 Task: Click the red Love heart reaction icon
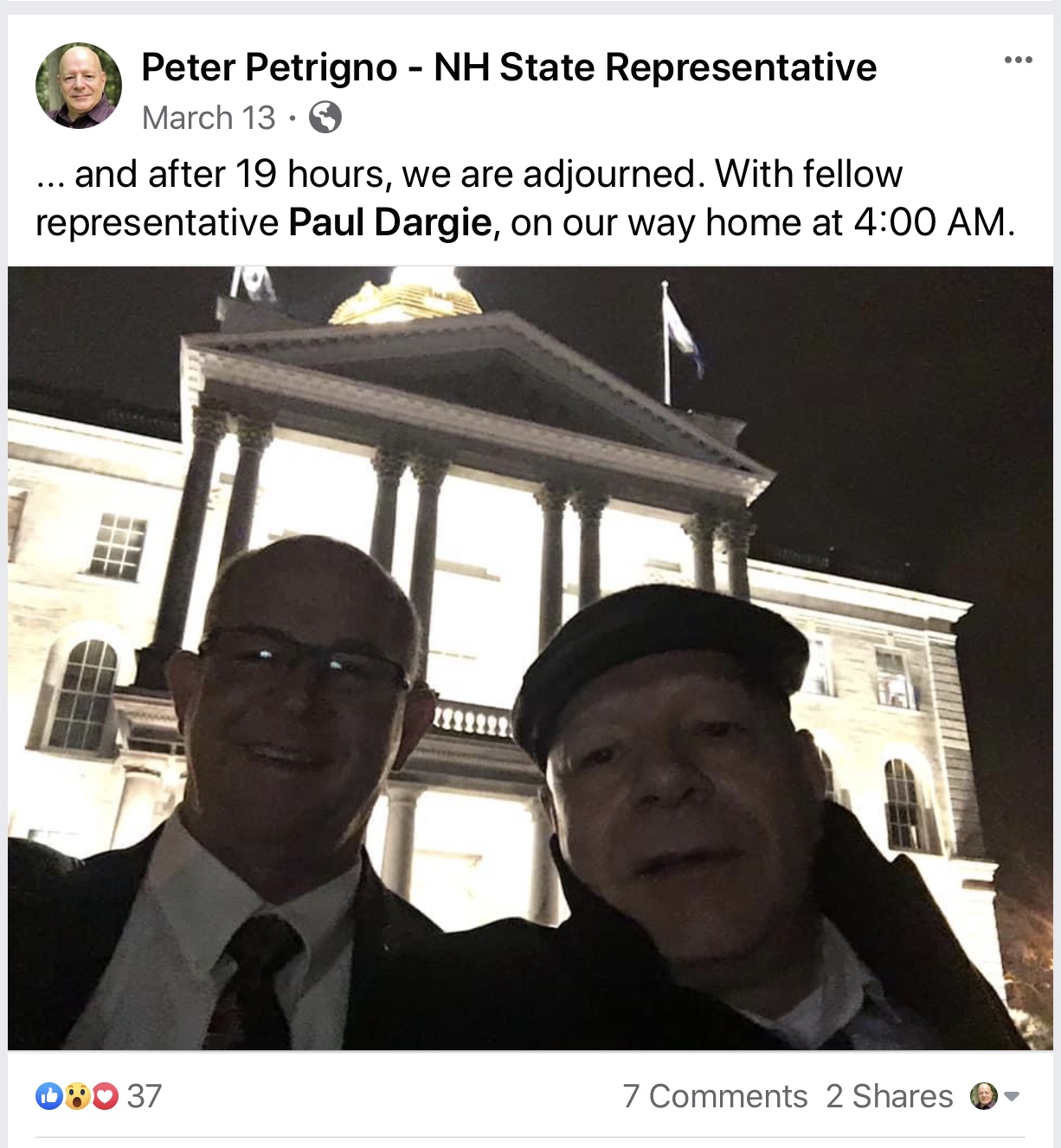tap(105, 1096)
